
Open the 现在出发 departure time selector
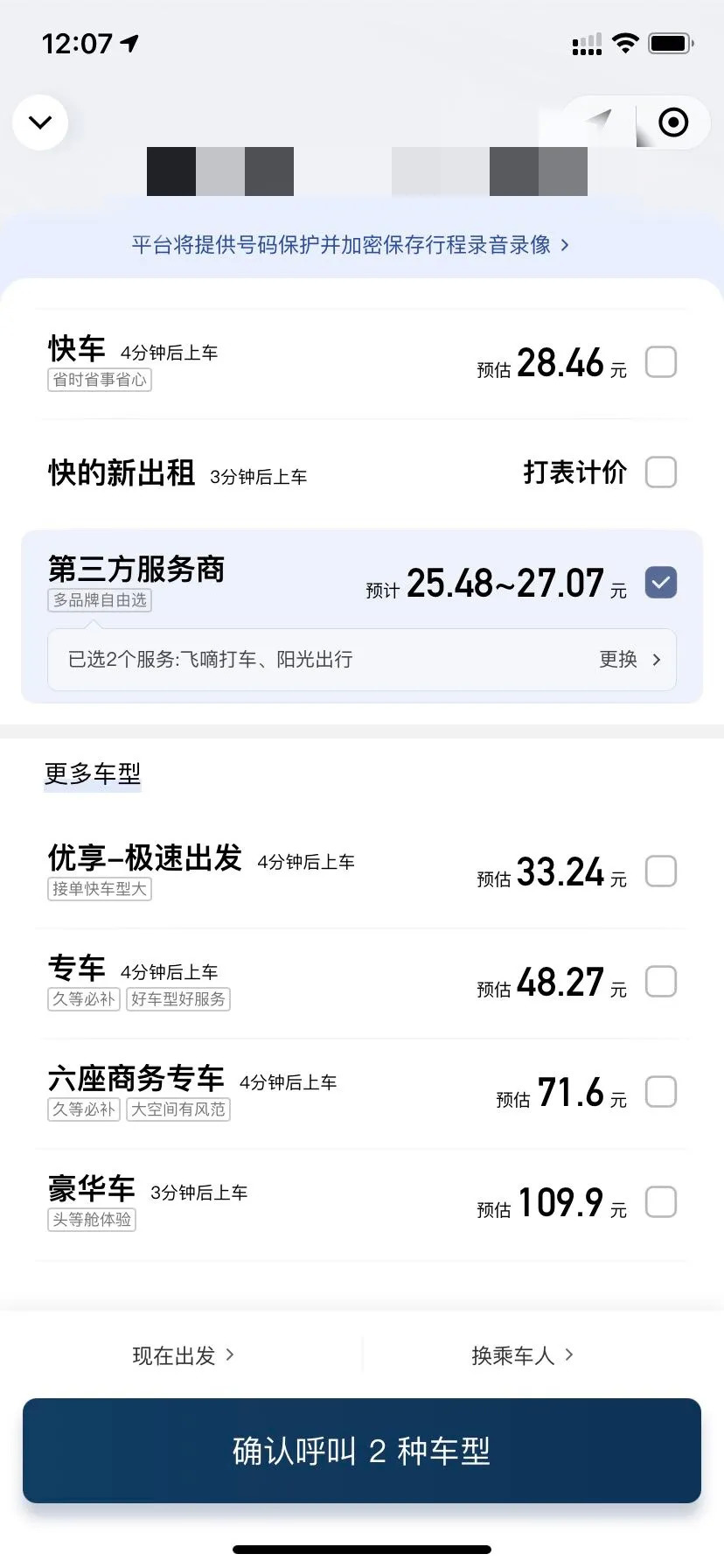coord(183,1355)
